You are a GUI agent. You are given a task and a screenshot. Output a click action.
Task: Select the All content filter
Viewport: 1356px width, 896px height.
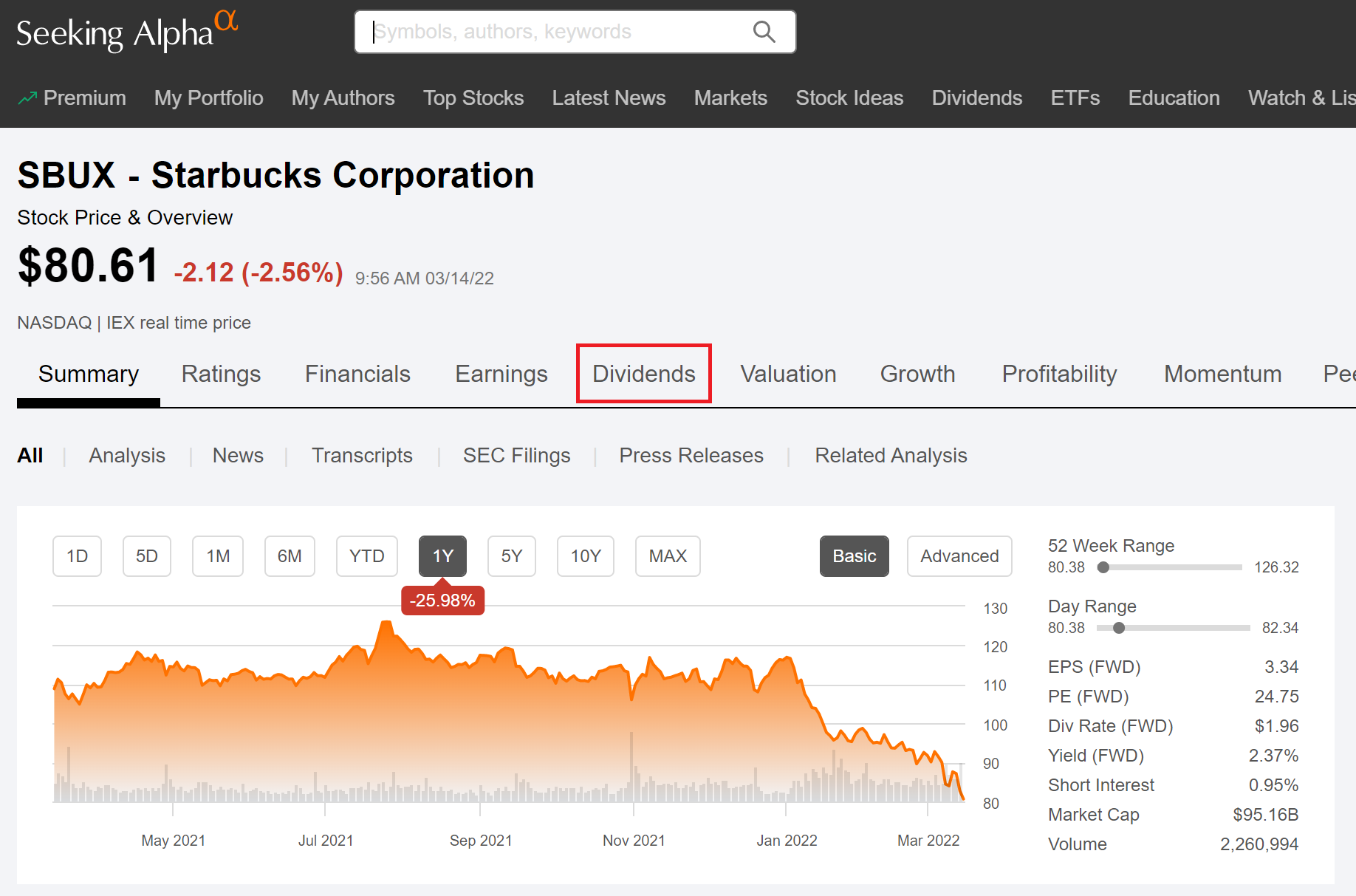(x=30, y=455)
